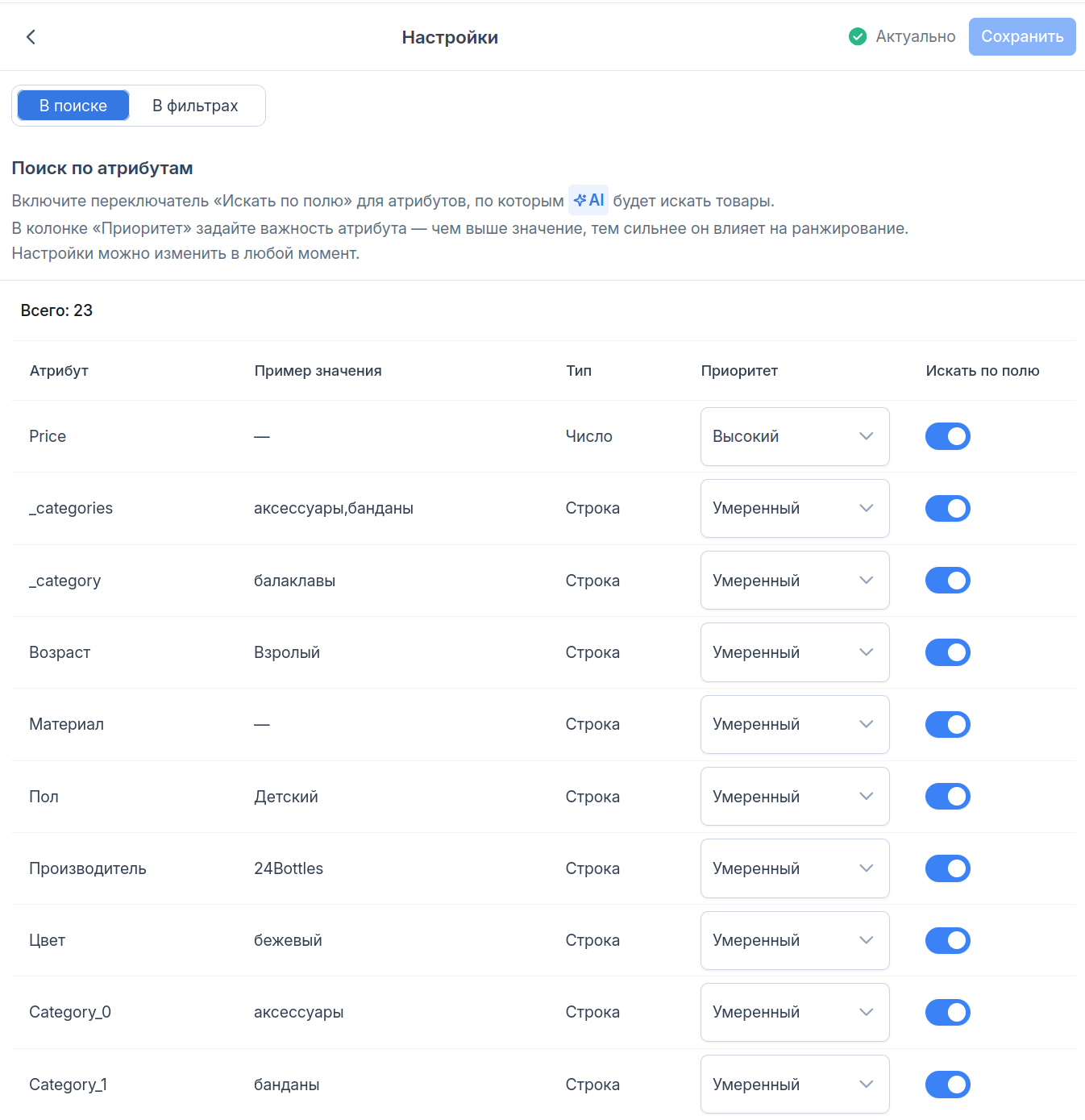Switch to the В фильтрах tab
The height and width of the screenshot is (1120, 1085).
pos(195,106)
